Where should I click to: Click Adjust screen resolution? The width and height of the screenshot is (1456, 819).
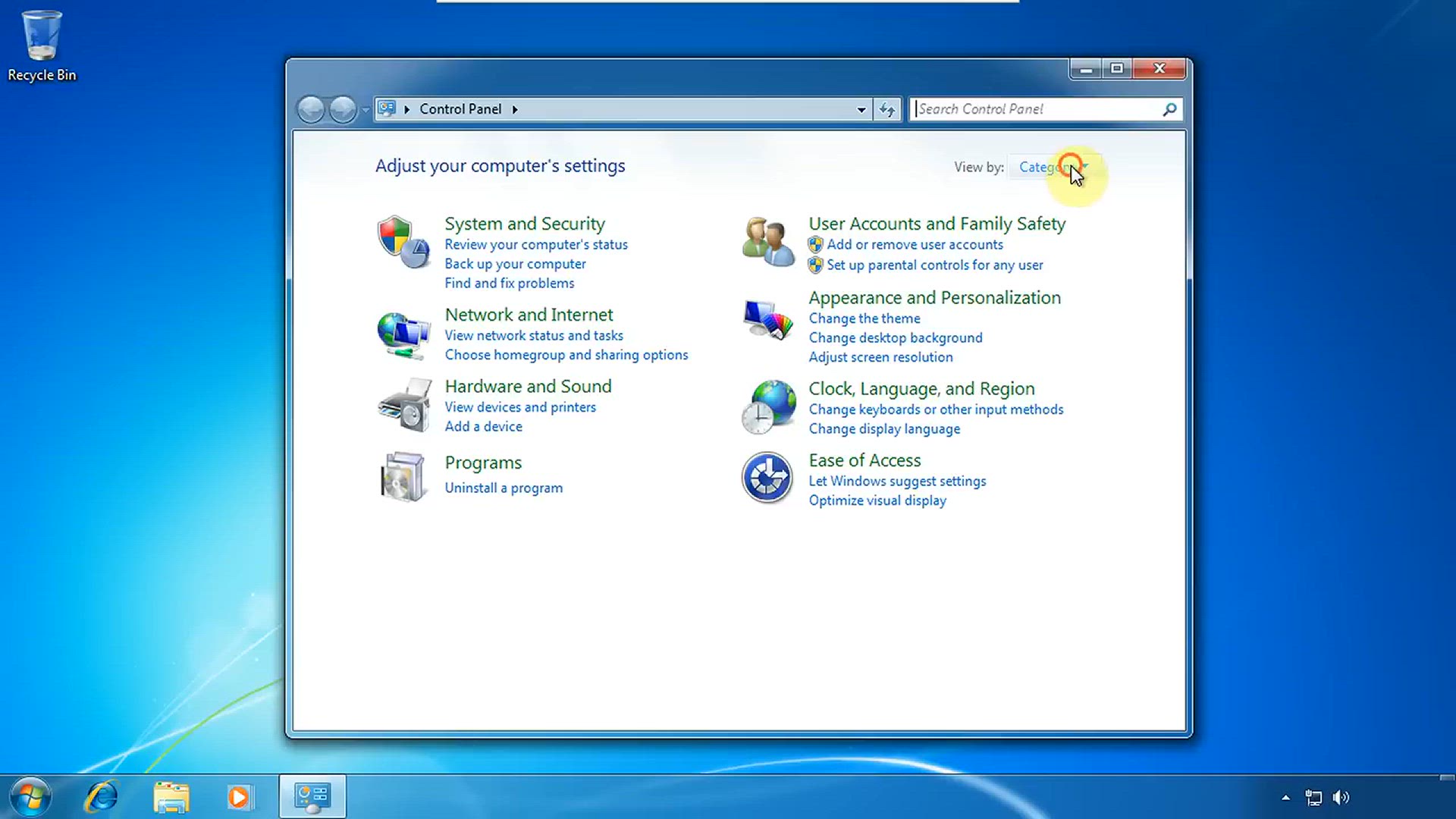[x=880, y=357]
